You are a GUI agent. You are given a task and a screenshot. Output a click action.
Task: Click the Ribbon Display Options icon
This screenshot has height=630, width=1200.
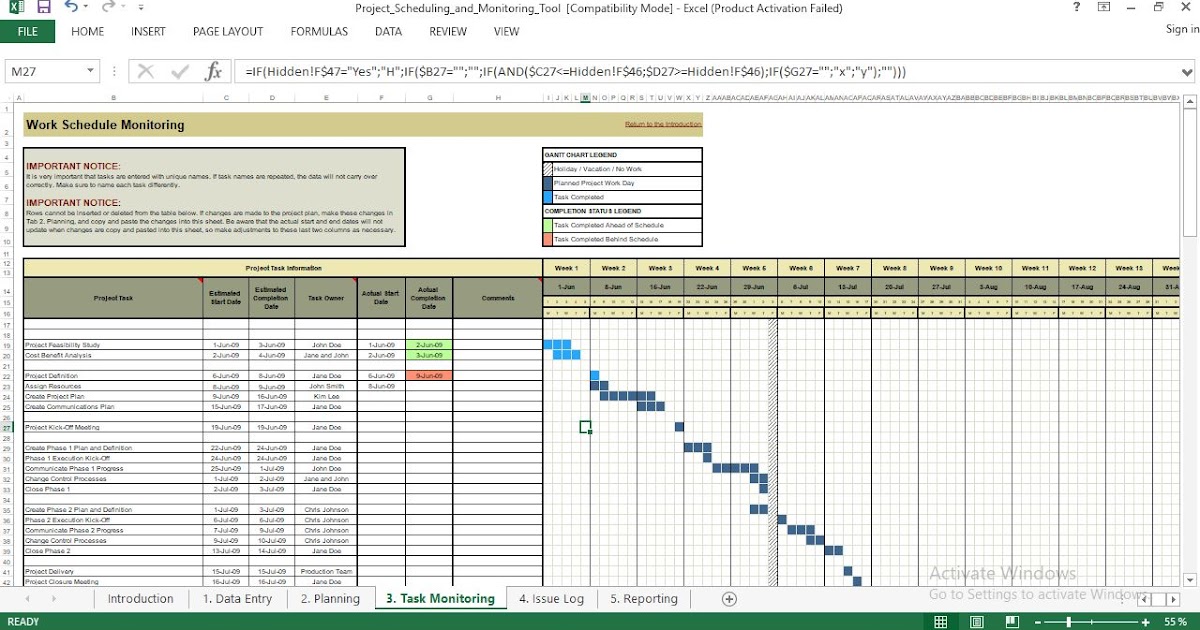[1104, 8]
